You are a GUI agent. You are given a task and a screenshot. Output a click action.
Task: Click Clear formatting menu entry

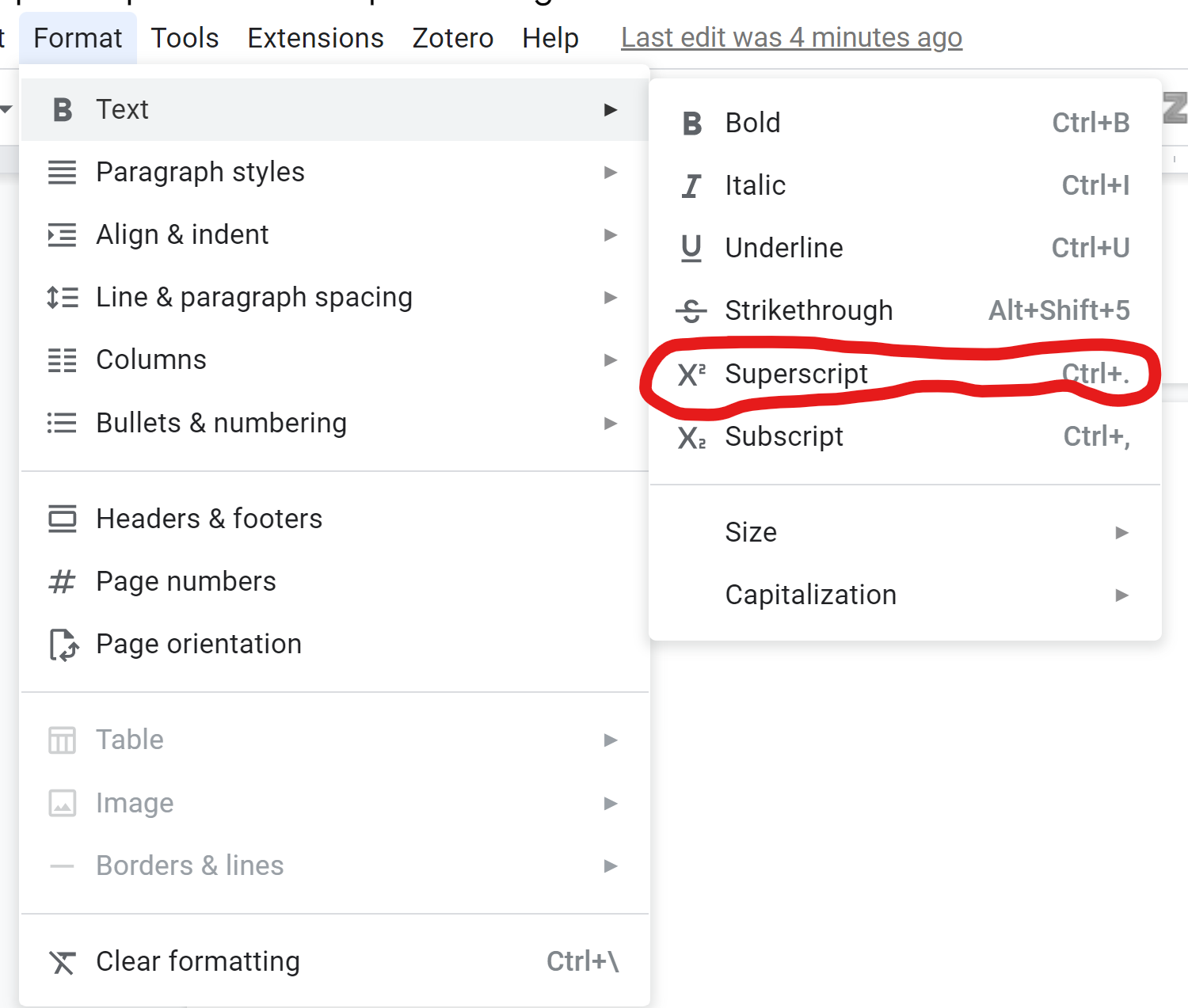pyautogui.click(x=197, y=961)
